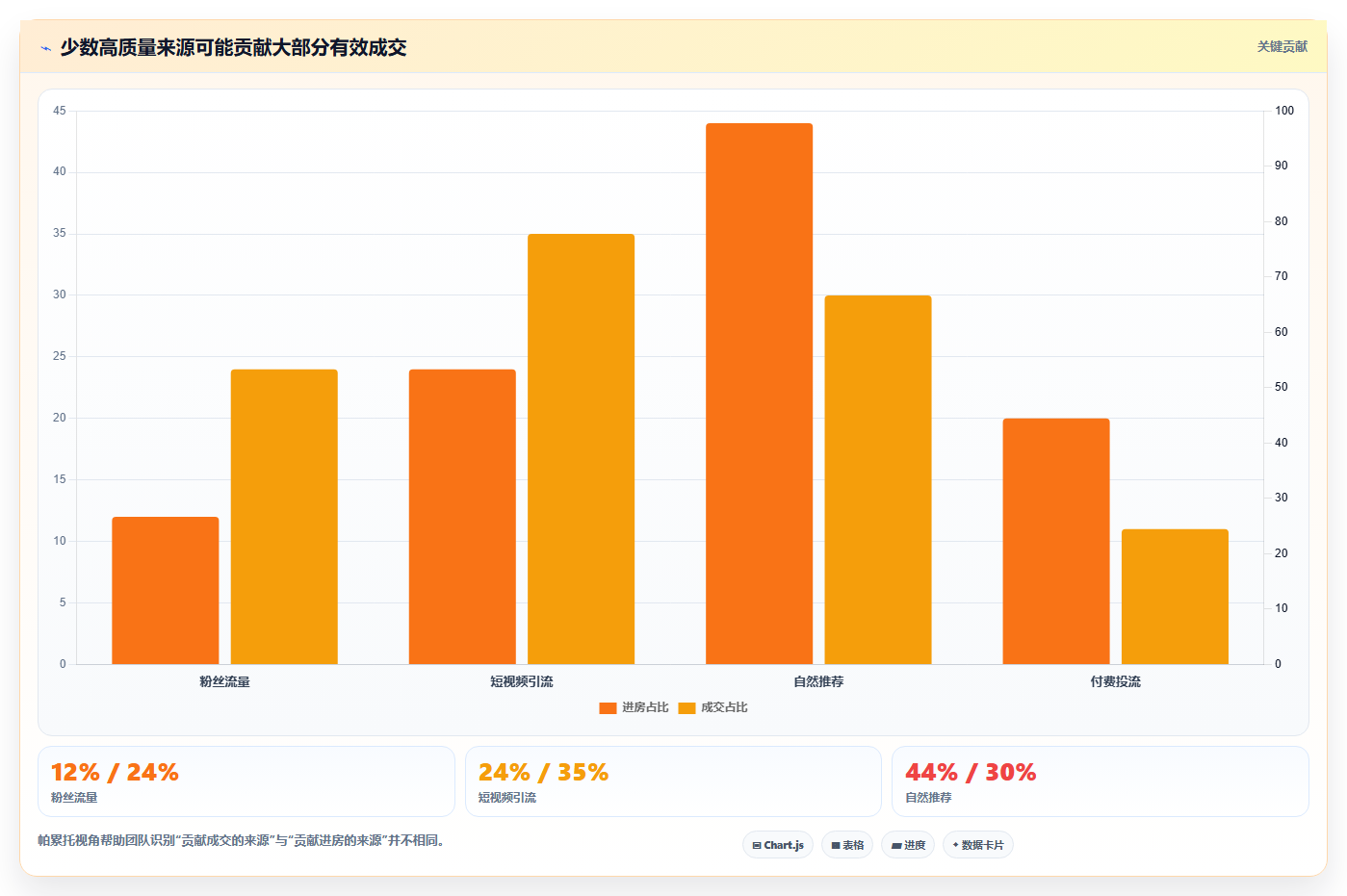Click the 短视频引流 x-axis label
Image resolution: width=1347 pixels, height=896 pixels.
(522, 681)
